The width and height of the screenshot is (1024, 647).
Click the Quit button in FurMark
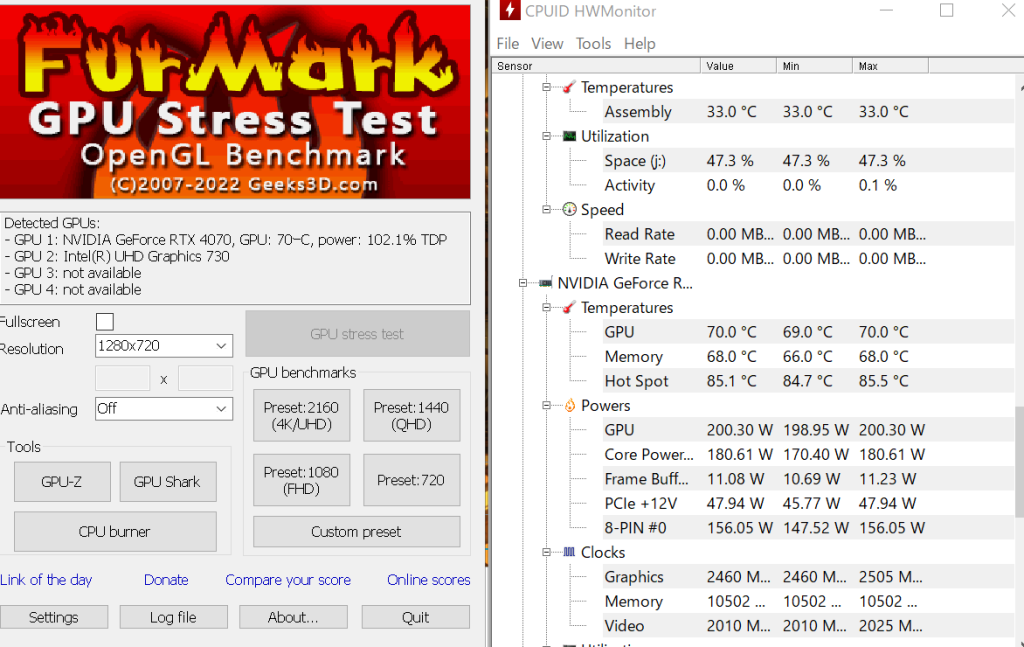click(x=415, y=617)
